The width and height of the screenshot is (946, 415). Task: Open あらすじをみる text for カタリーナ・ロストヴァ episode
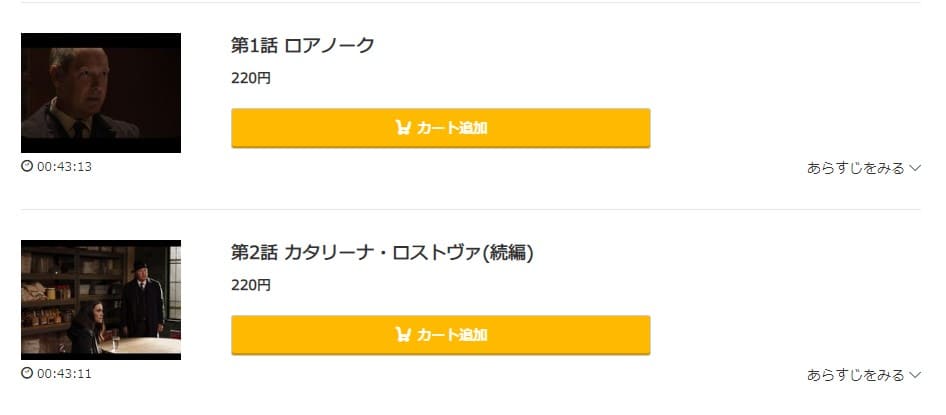(856, 375)
